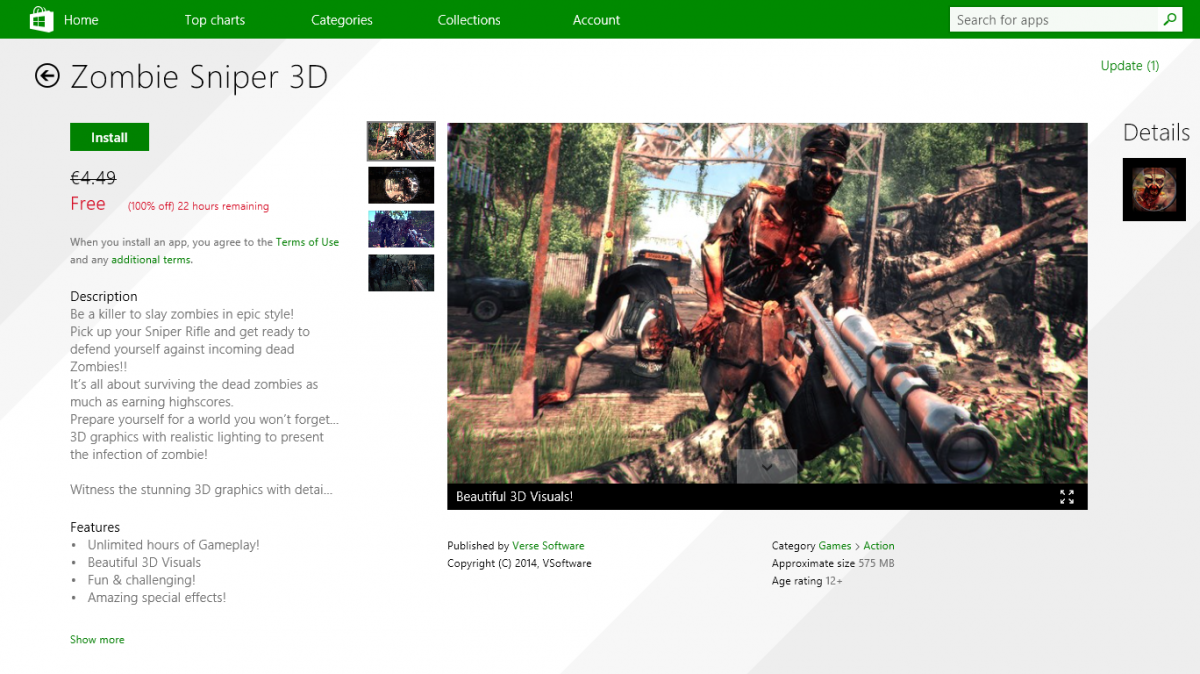Select the second screenshot thumbnail
Image resolution: width=1200 pixels, height=674 pixels.
(401, 185)
